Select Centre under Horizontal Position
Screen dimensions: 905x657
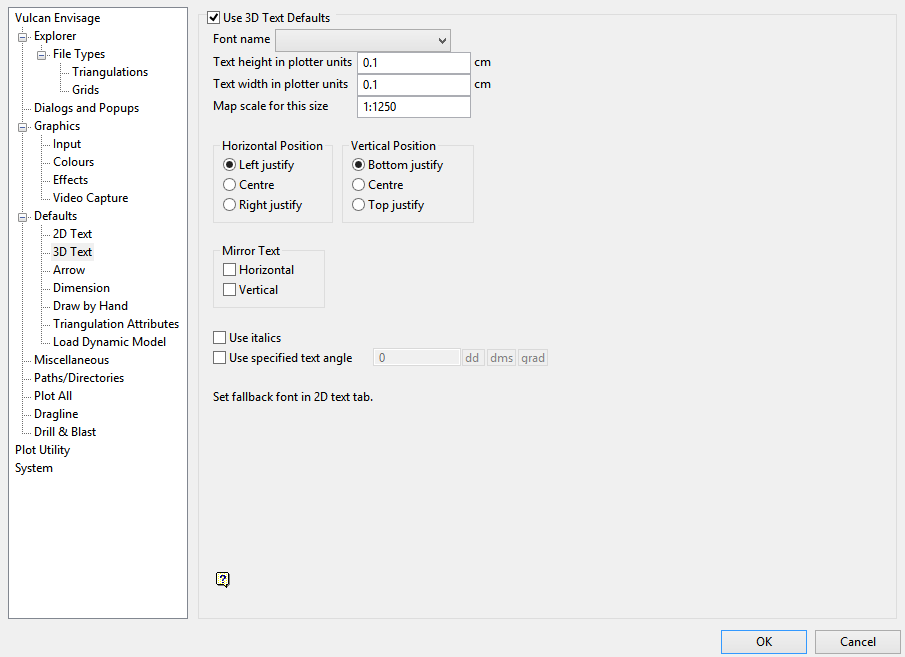pos(230,185)
